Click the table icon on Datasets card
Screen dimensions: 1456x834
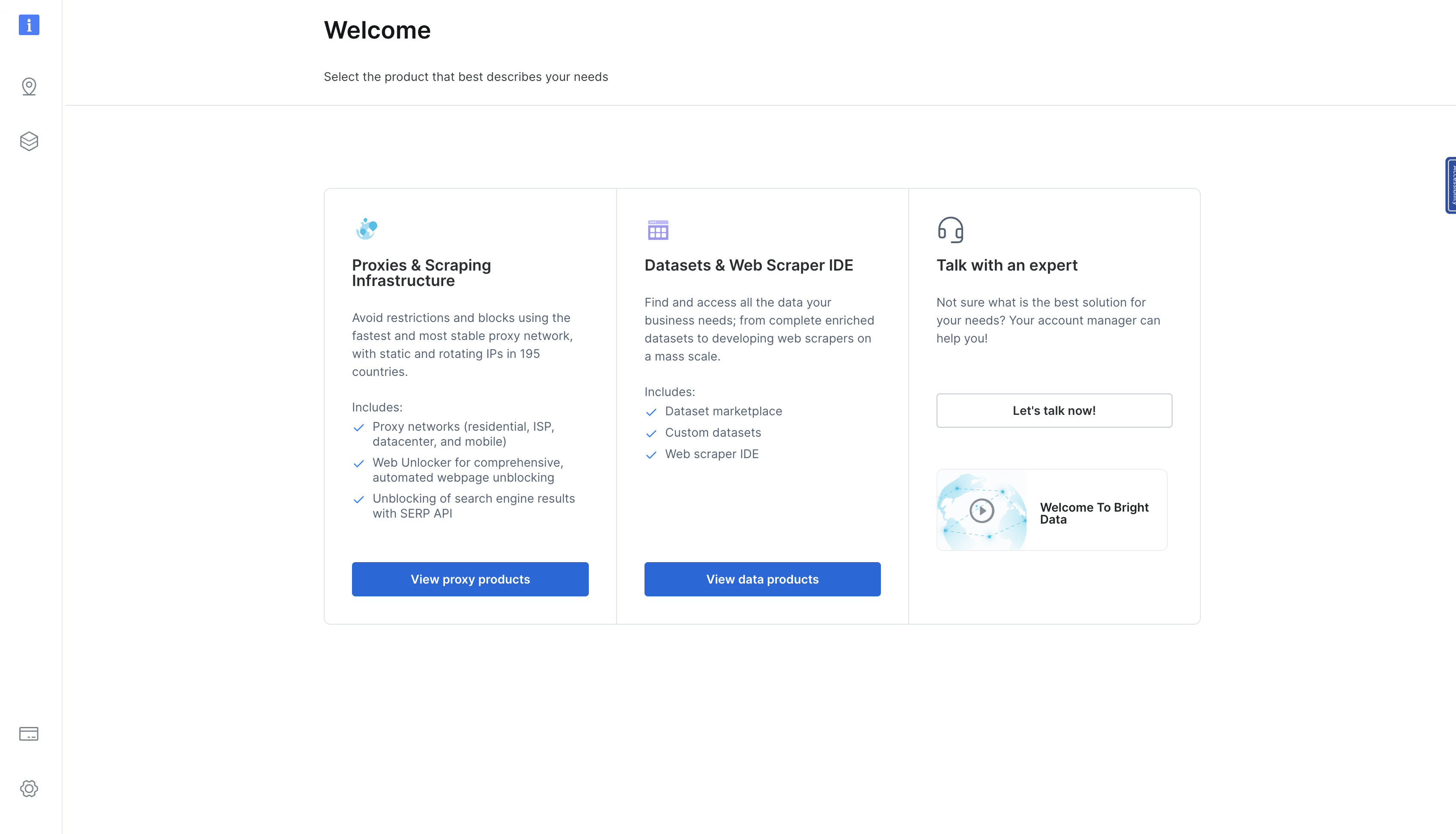(658, 230)
